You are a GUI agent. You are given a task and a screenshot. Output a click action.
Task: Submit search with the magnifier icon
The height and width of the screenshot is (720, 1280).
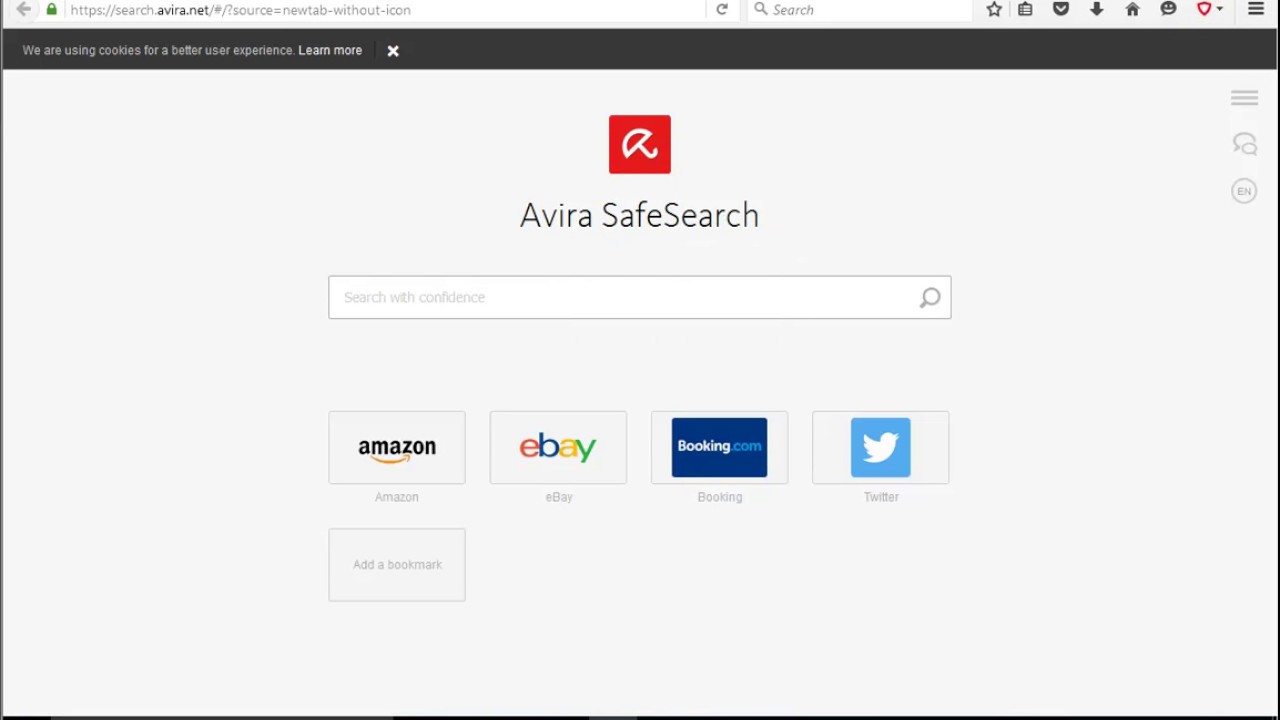pos(930,297)
